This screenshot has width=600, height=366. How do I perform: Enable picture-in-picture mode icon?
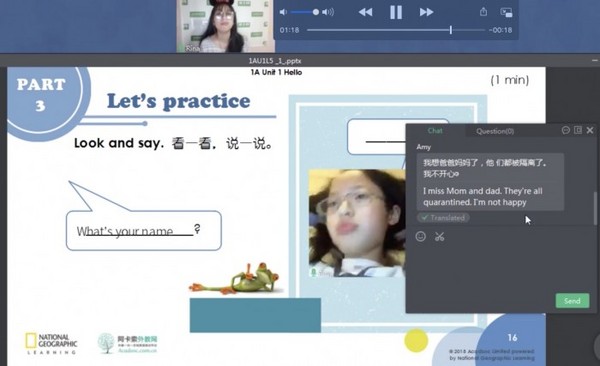point(506,12)
